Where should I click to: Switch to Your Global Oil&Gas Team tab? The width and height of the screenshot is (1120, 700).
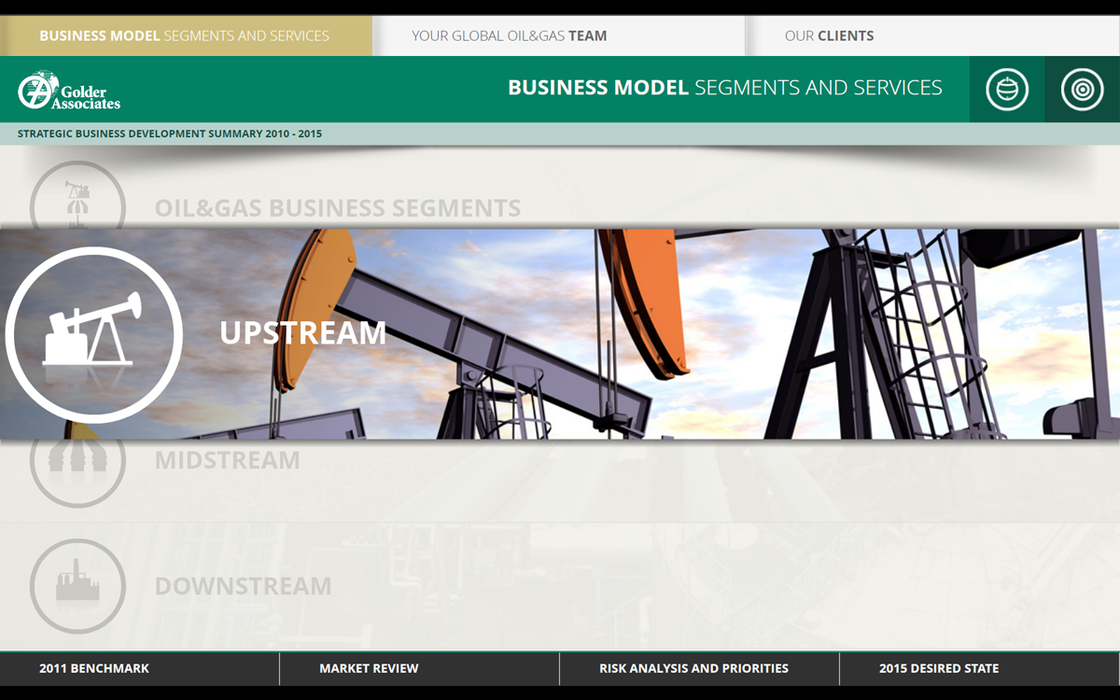[x=509, y=36]
